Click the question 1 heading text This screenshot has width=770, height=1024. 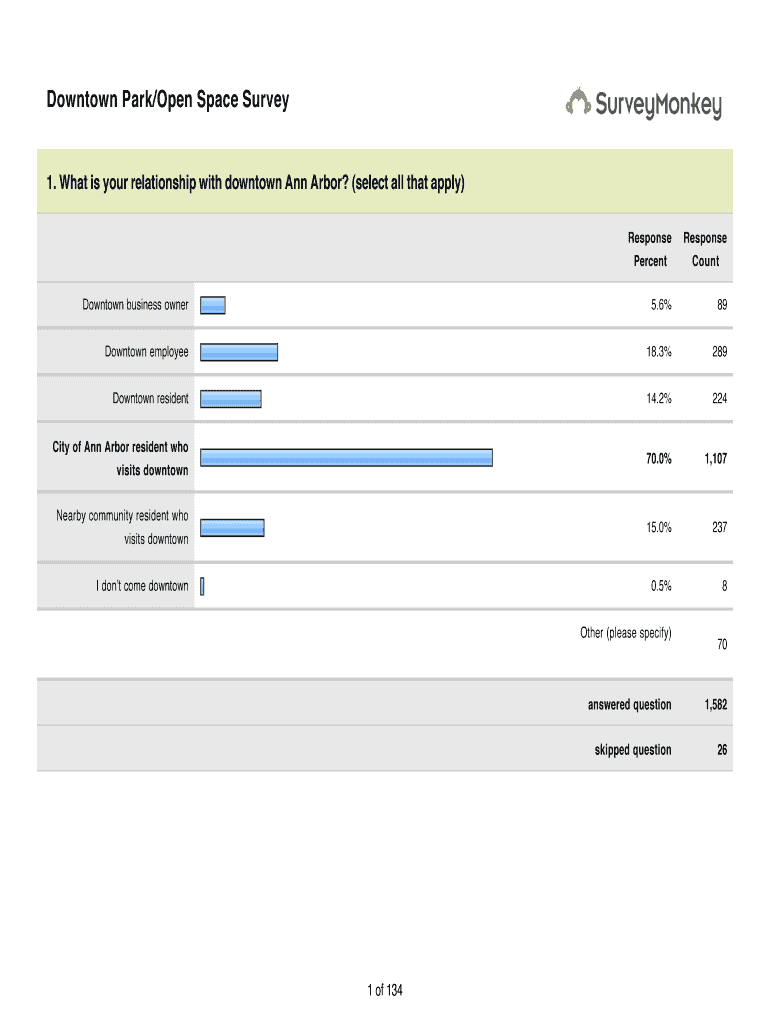click(255, 183)
